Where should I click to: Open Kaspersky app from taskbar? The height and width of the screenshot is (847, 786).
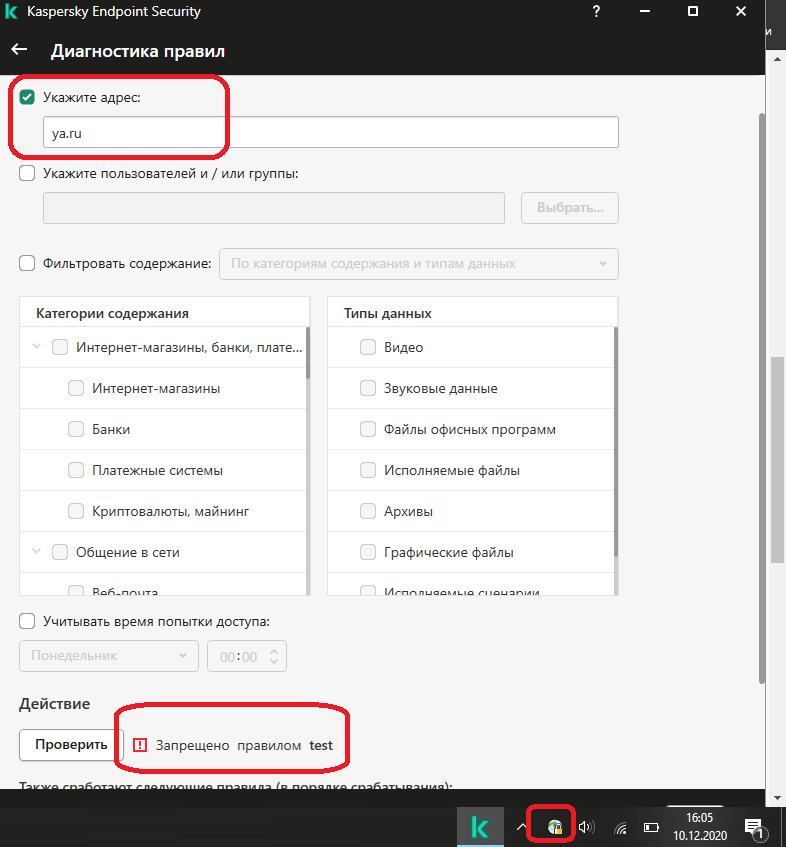click(x=480, y=826)
